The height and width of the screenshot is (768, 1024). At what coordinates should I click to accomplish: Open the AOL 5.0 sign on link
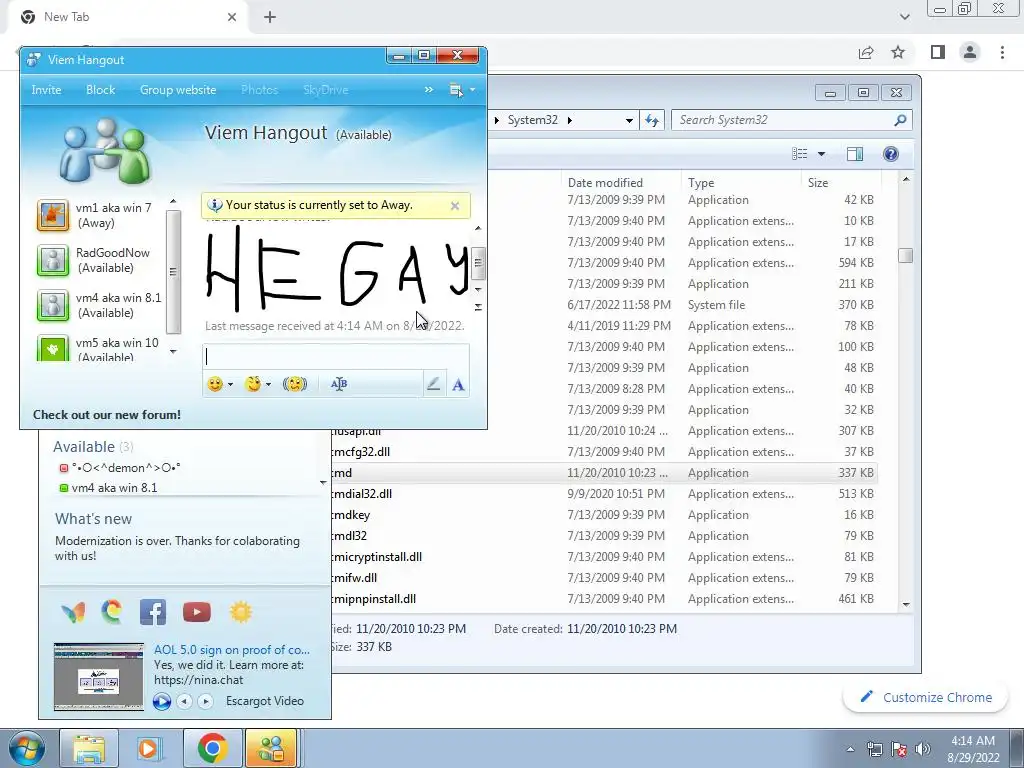click(232, 650)
